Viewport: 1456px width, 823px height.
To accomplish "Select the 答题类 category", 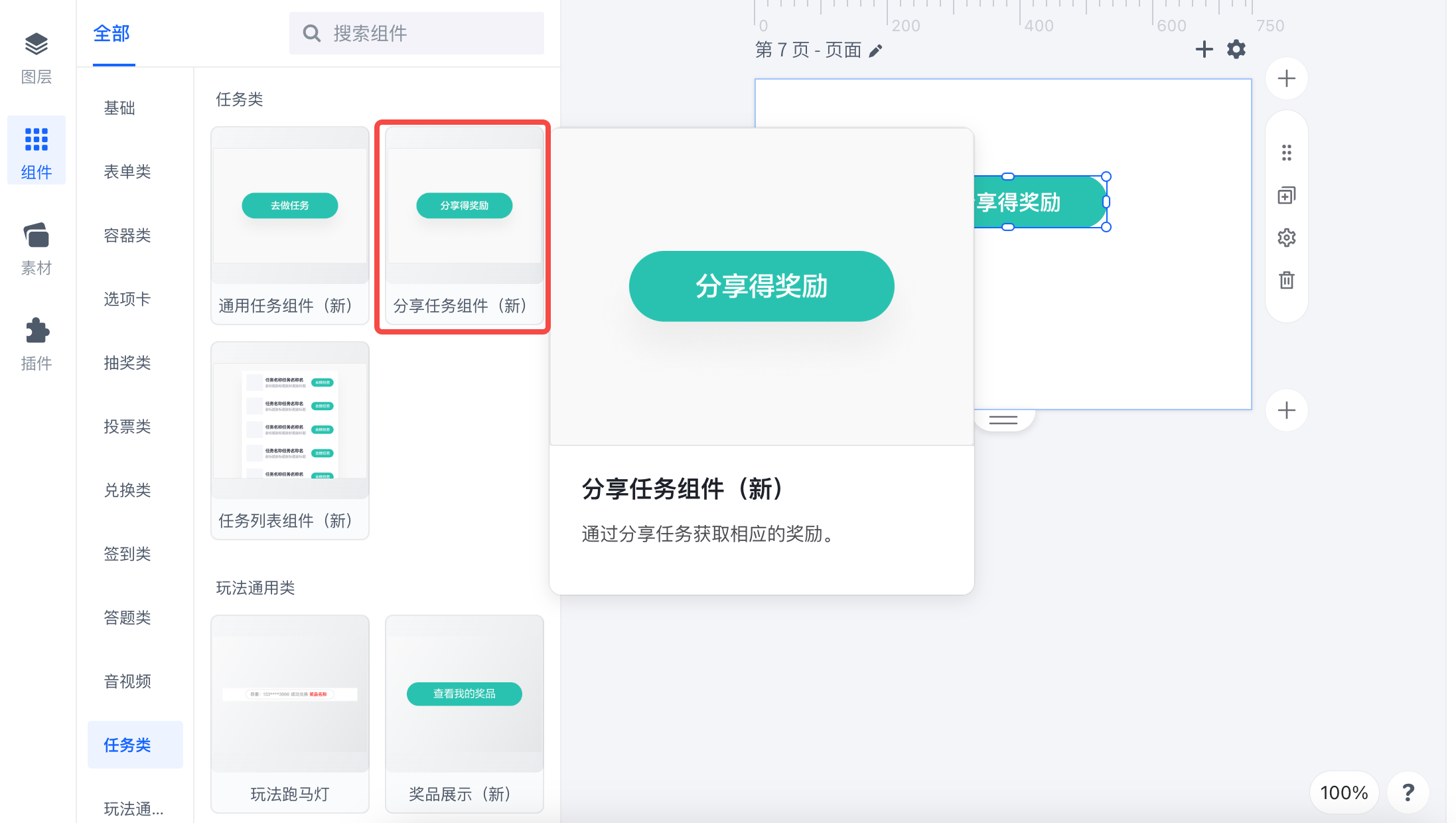I will 127,617.
